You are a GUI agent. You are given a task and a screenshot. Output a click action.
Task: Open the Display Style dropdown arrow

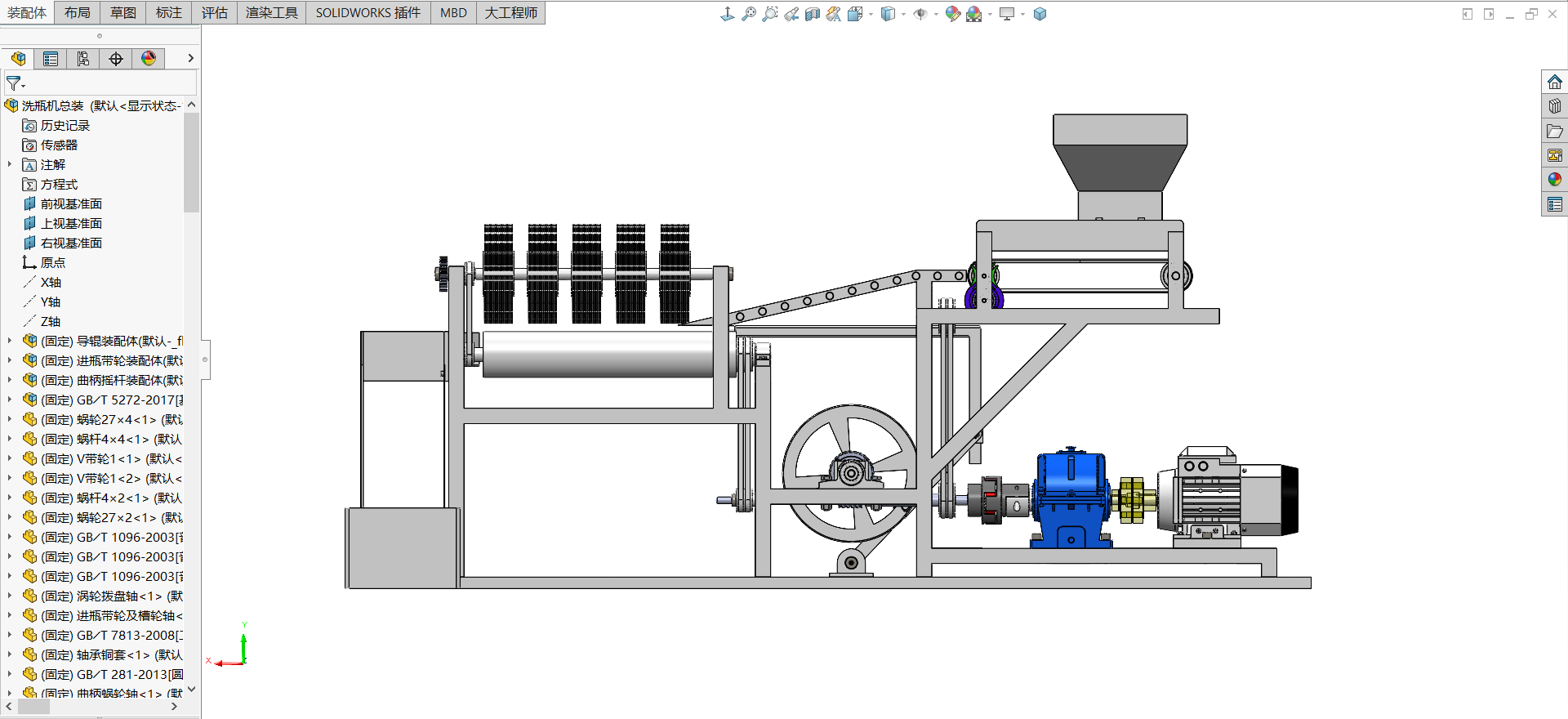(903, 14)
